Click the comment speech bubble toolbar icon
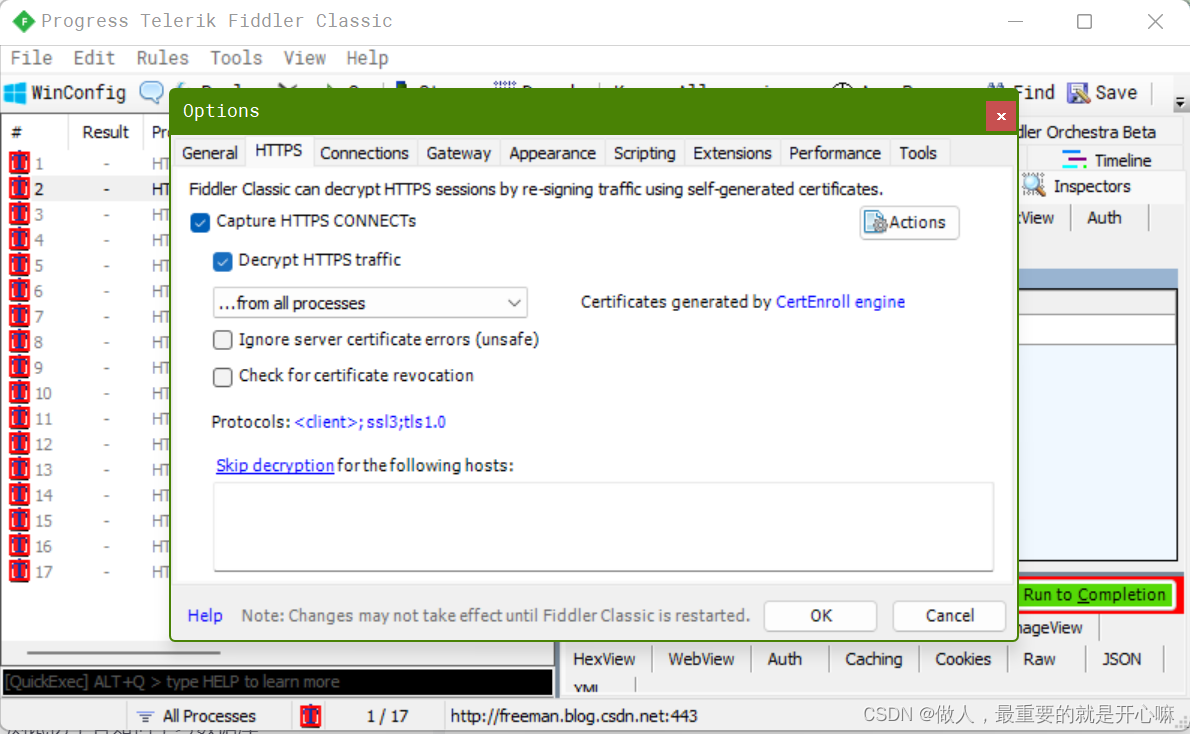The height and width of the screenshot is (734, 1190). (x=151, y=93)
